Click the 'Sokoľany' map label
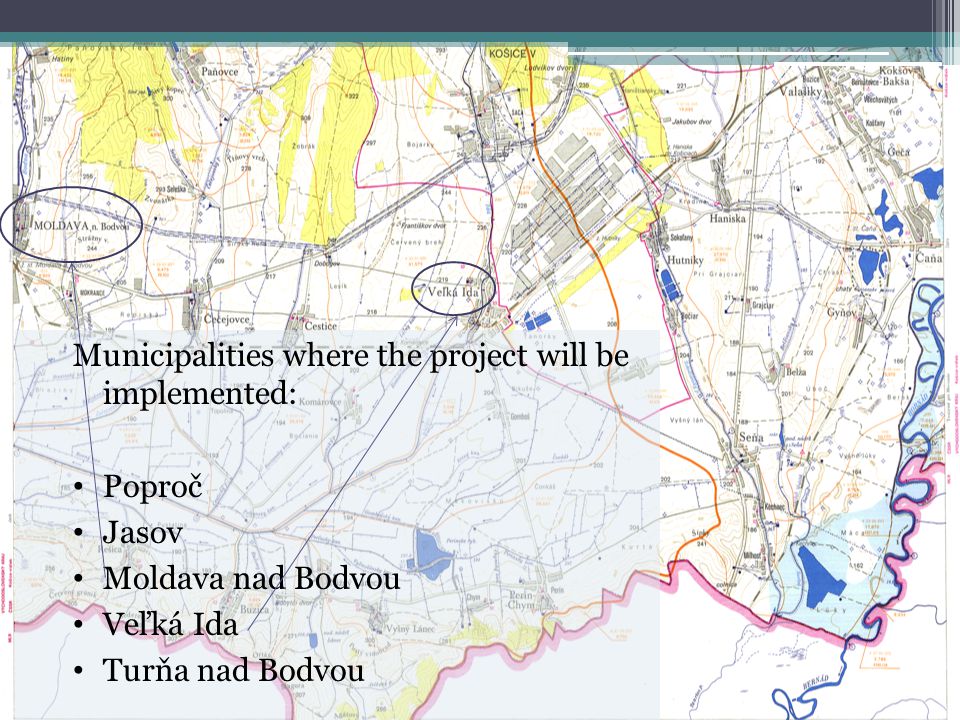Image resolution: width=960 pixels, height=720 pixels. (x=681, y=237)
